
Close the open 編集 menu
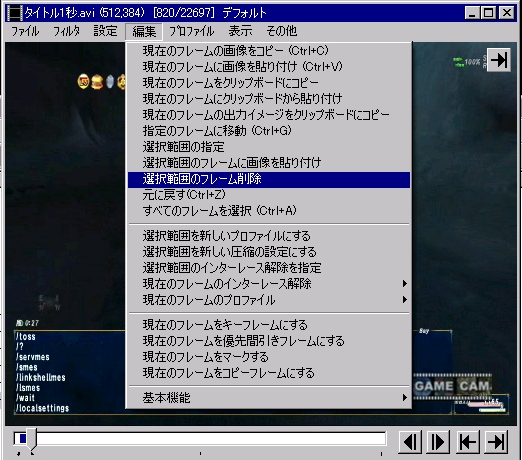(144, 32)
